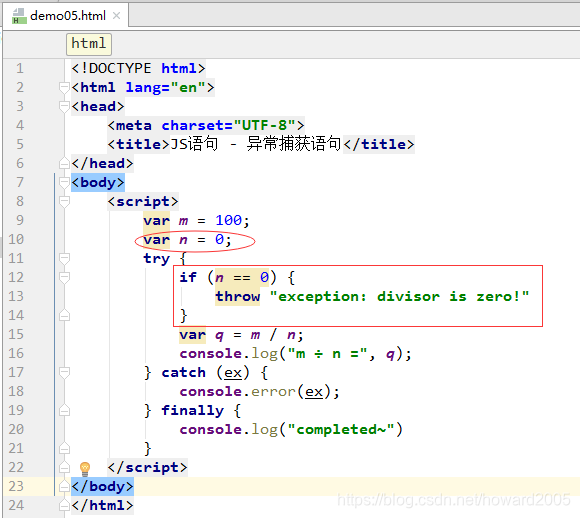
Task: Click the var n = 0 statement
Action: click(x=188, y=239)
